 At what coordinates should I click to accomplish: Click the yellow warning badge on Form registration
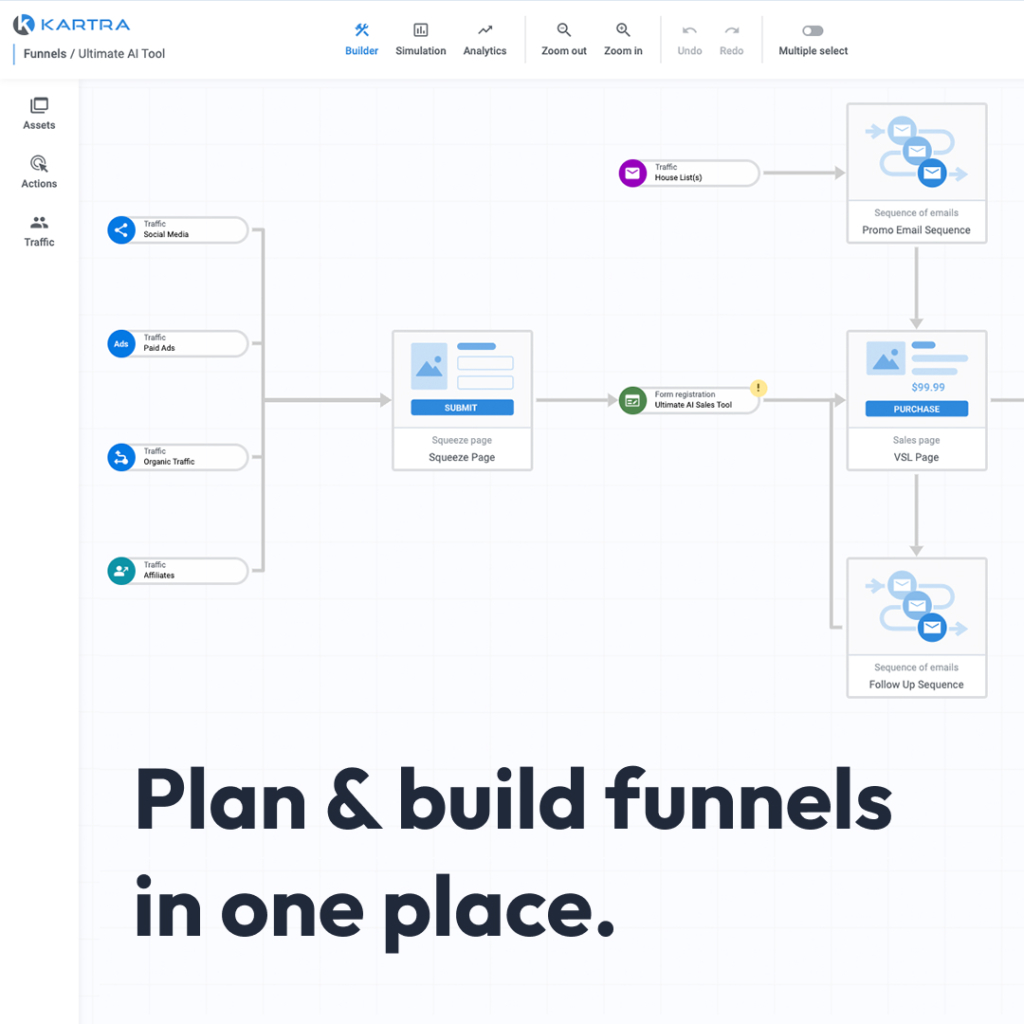tap(759, 388)
